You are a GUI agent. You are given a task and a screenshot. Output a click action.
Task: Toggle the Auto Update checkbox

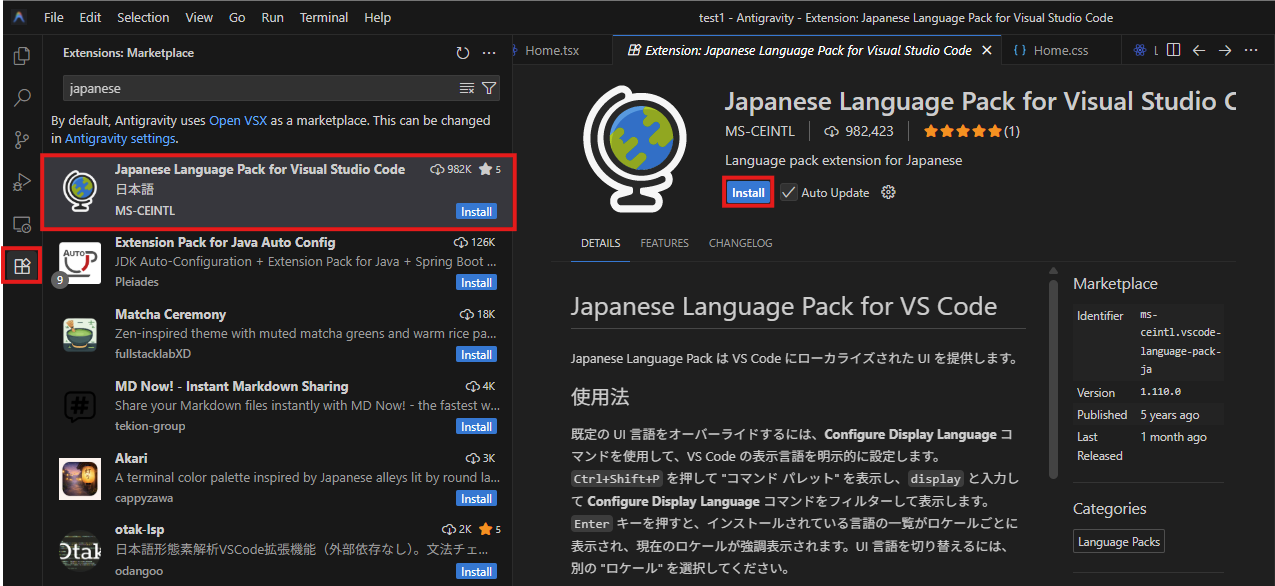point(789,193)
